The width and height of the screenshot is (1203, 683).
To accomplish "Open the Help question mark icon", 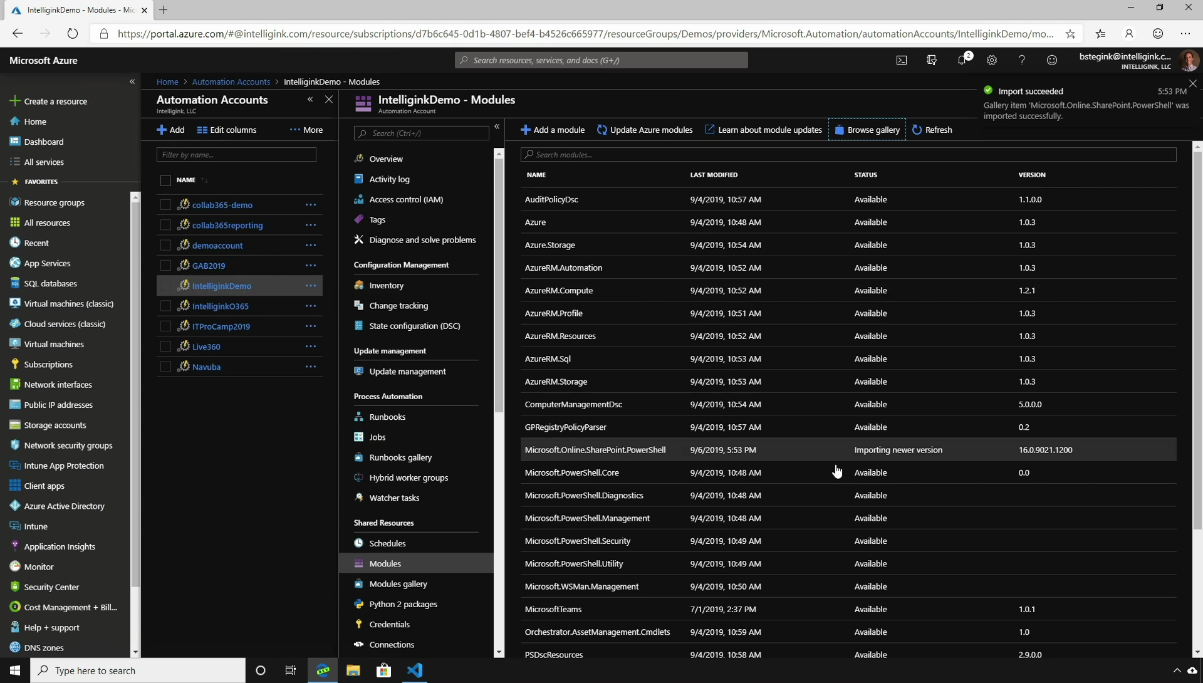I will click(x=1021, y=60).
